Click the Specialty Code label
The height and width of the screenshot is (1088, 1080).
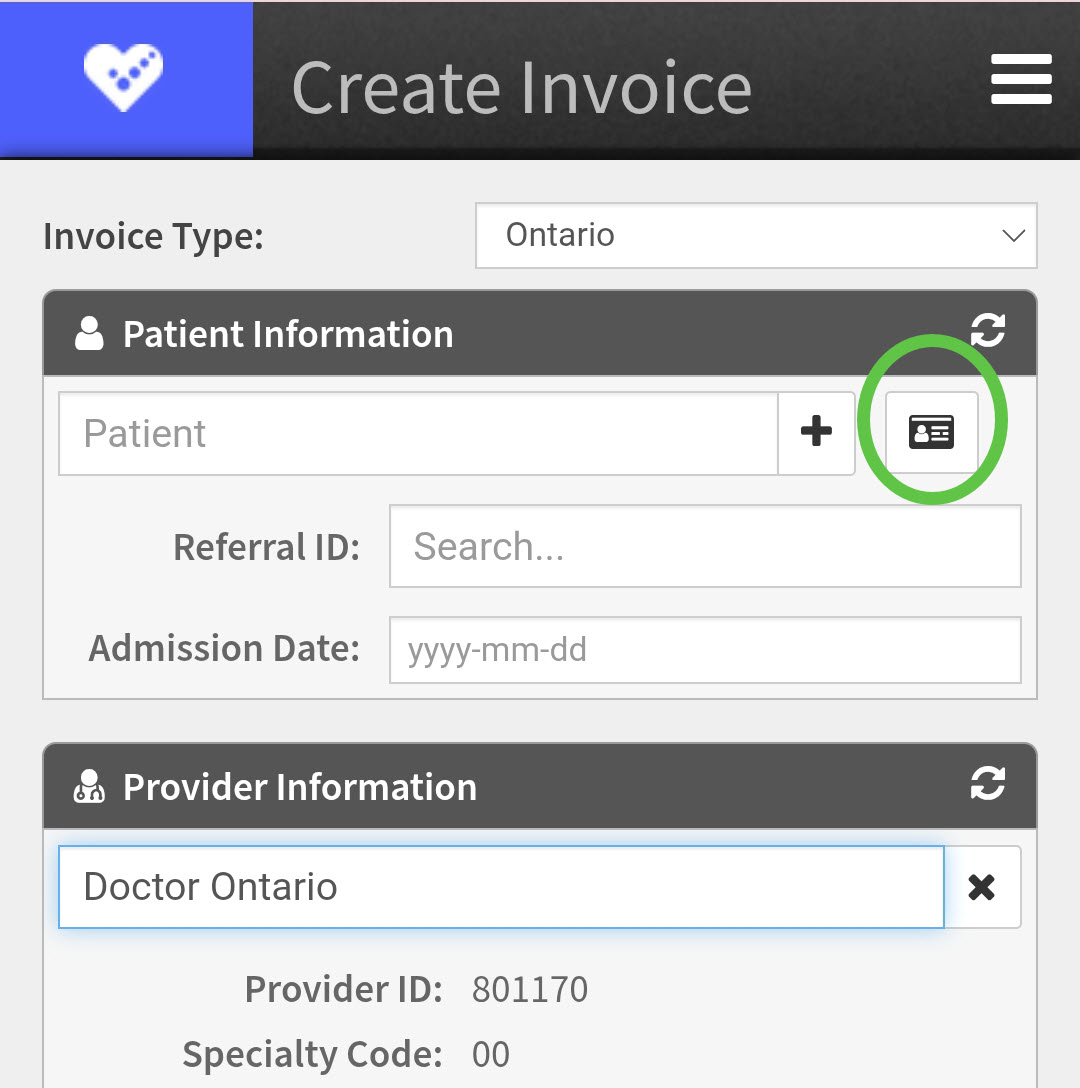point(312,1055)
